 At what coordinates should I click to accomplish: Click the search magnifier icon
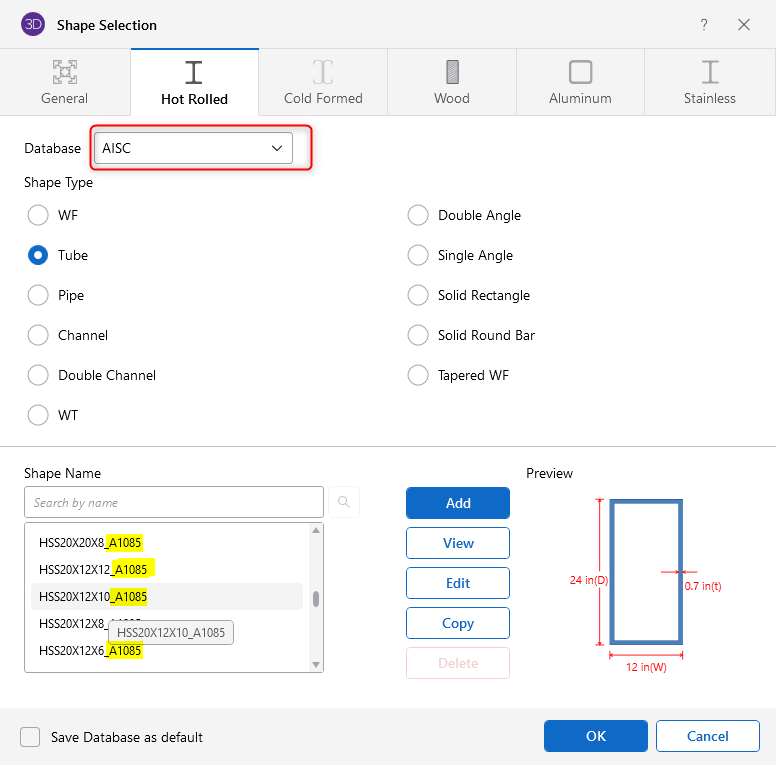tap(343, 502)
